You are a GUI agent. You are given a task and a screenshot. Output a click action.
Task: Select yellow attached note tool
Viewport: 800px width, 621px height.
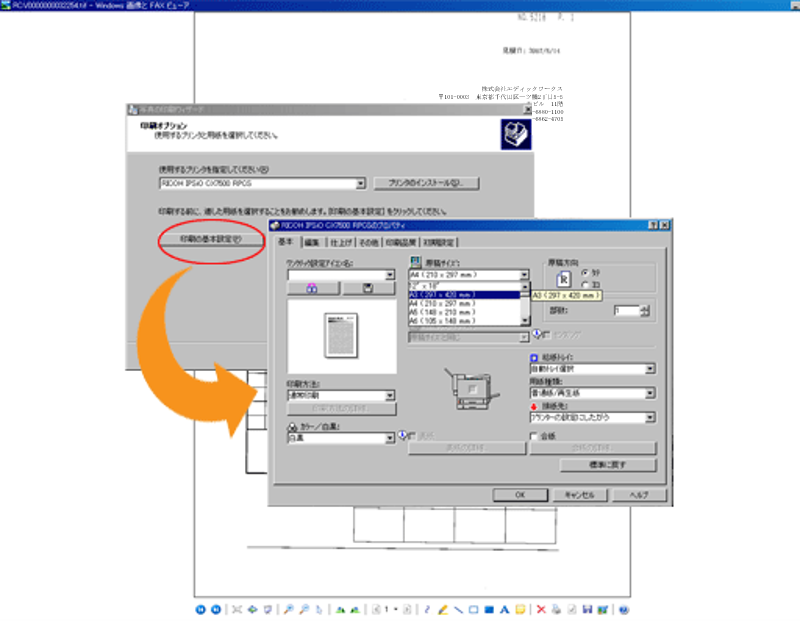[x=520, y=609]
